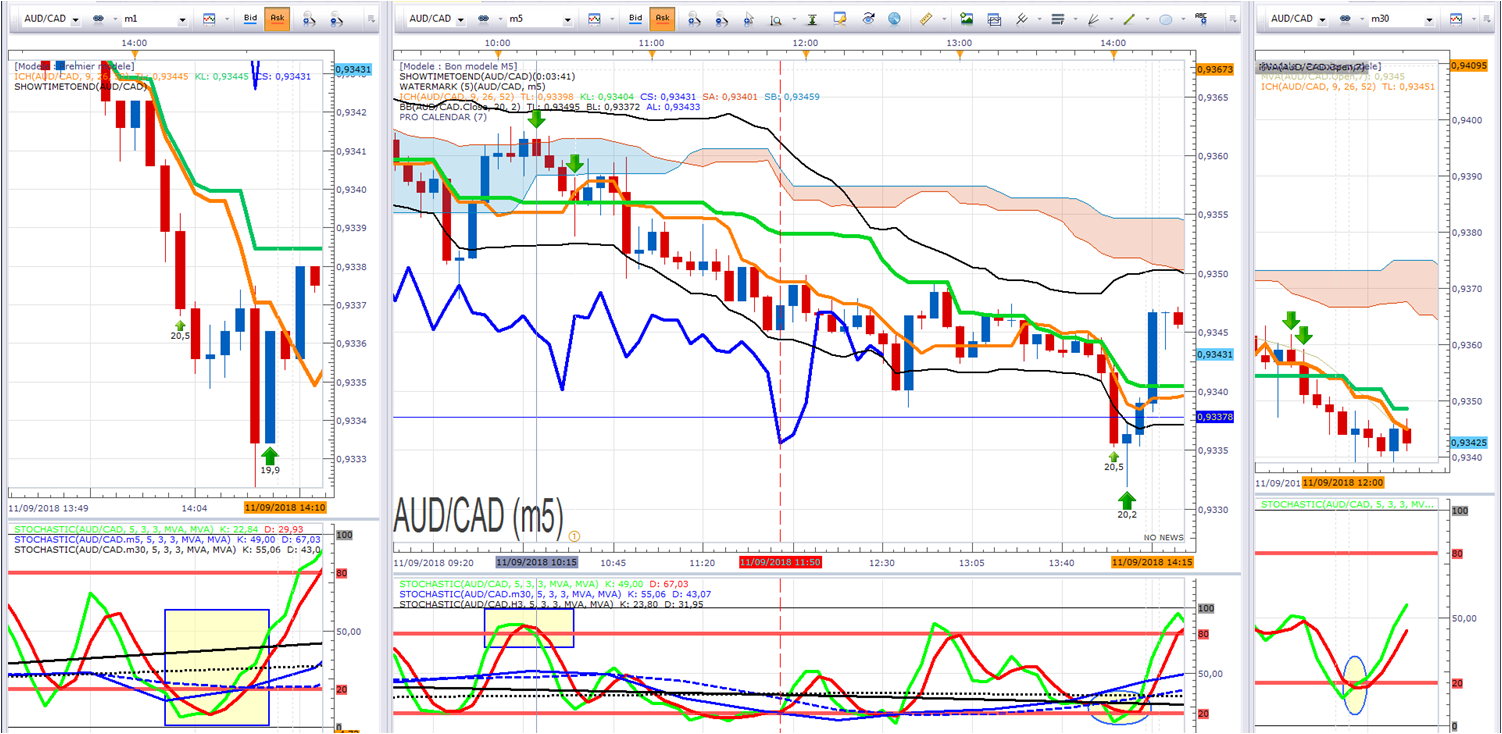Expand the ruler tool dropdown arrow
This screenshot has width=1502, height=734.
tap(943, 20)
